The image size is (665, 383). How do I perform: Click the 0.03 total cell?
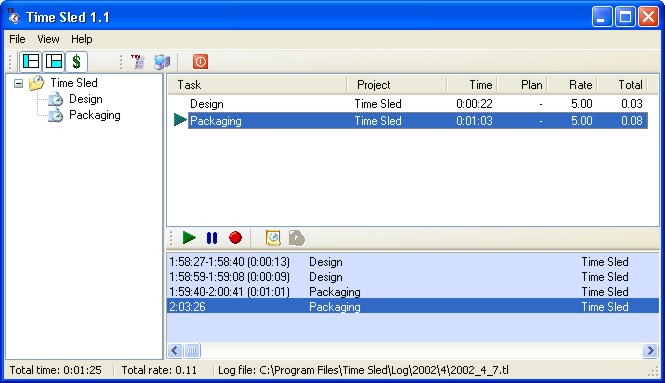(631, 104)
